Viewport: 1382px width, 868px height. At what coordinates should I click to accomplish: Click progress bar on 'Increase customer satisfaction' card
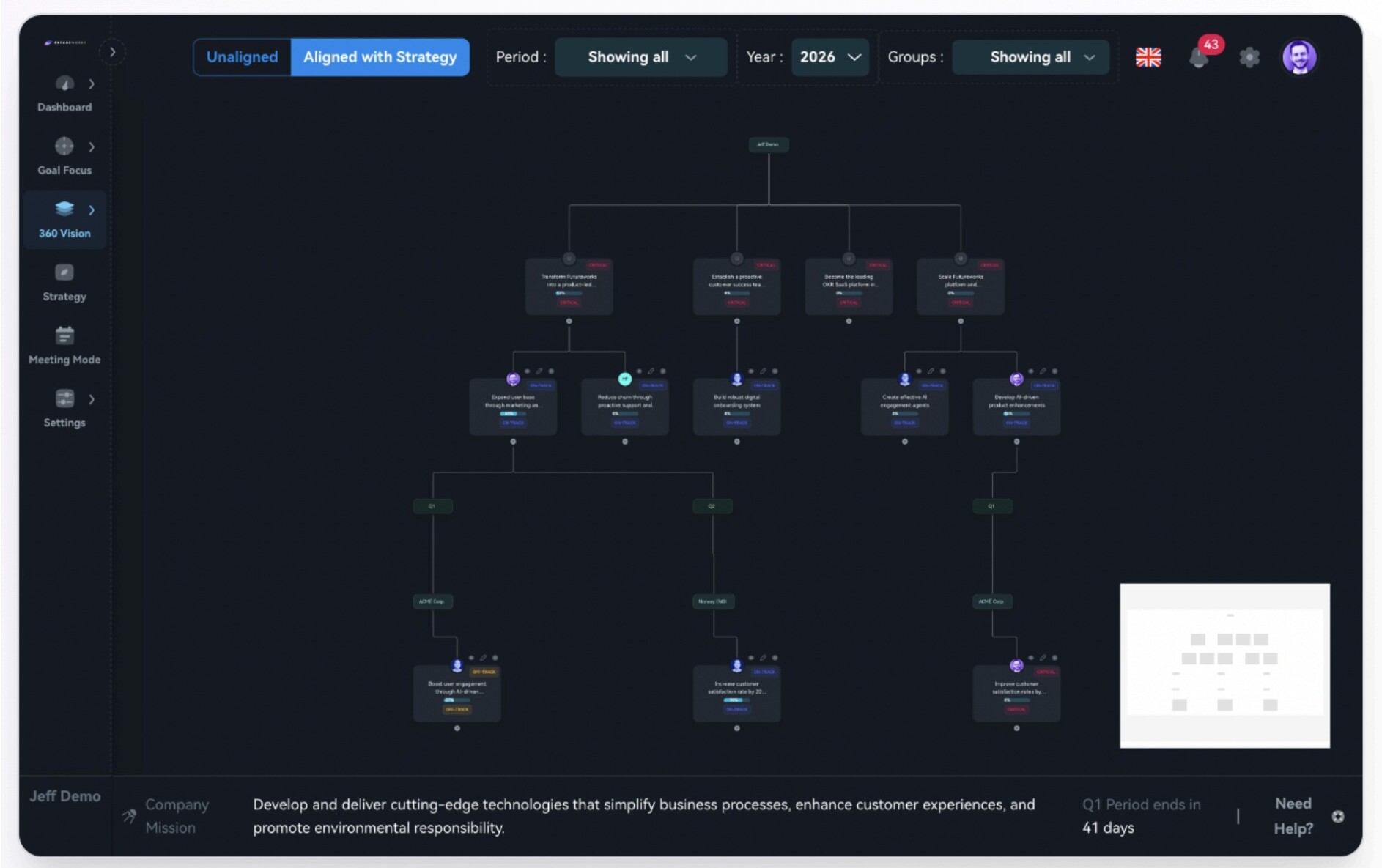click(736, 700)
